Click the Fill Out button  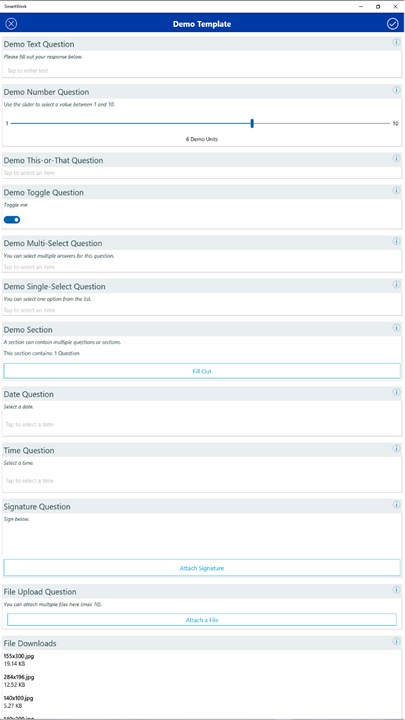pyautogui.click(x=202, y=371)
